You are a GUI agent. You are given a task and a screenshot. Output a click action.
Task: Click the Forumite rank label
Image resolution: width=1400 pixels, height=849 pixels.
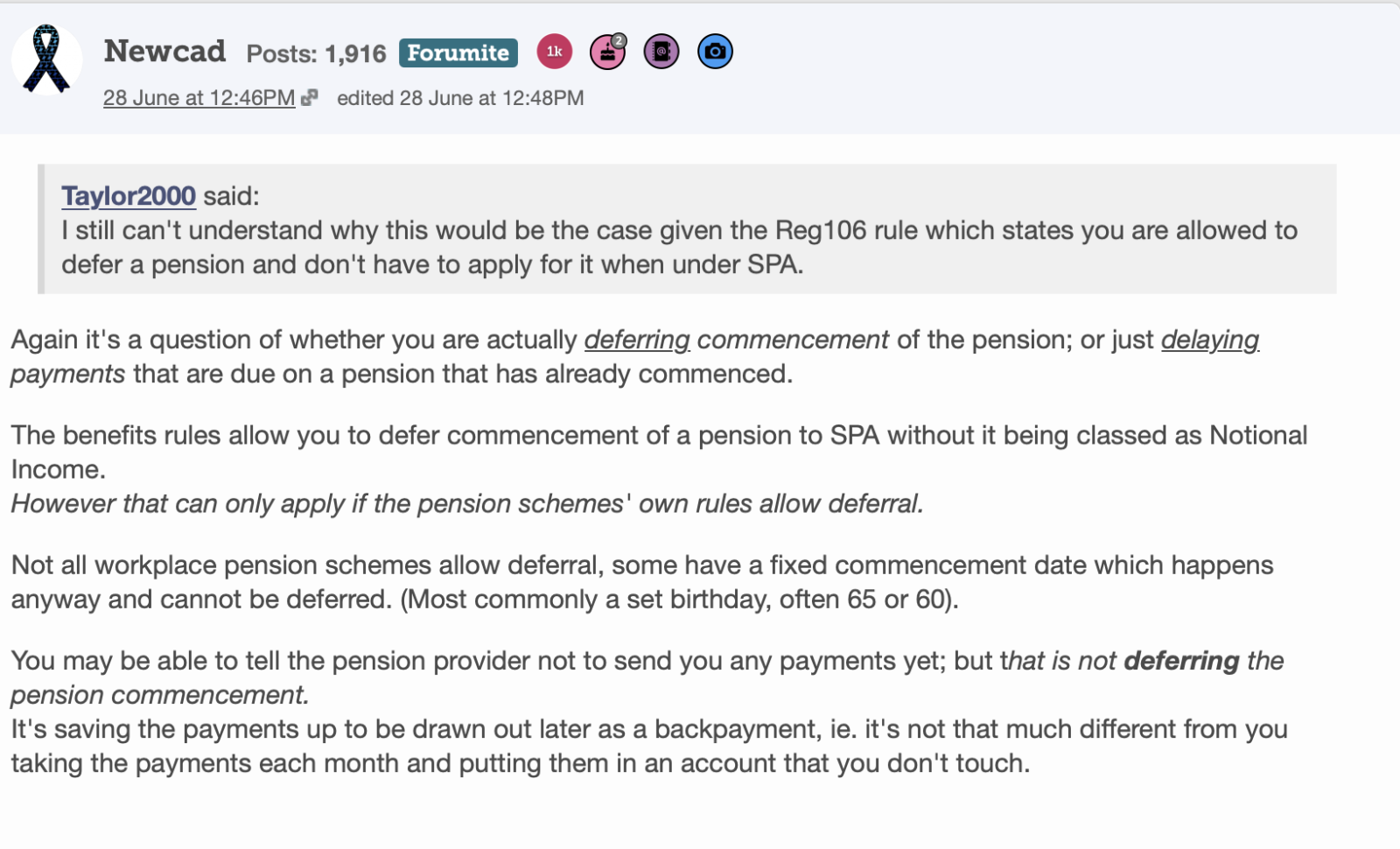(458, 53)
